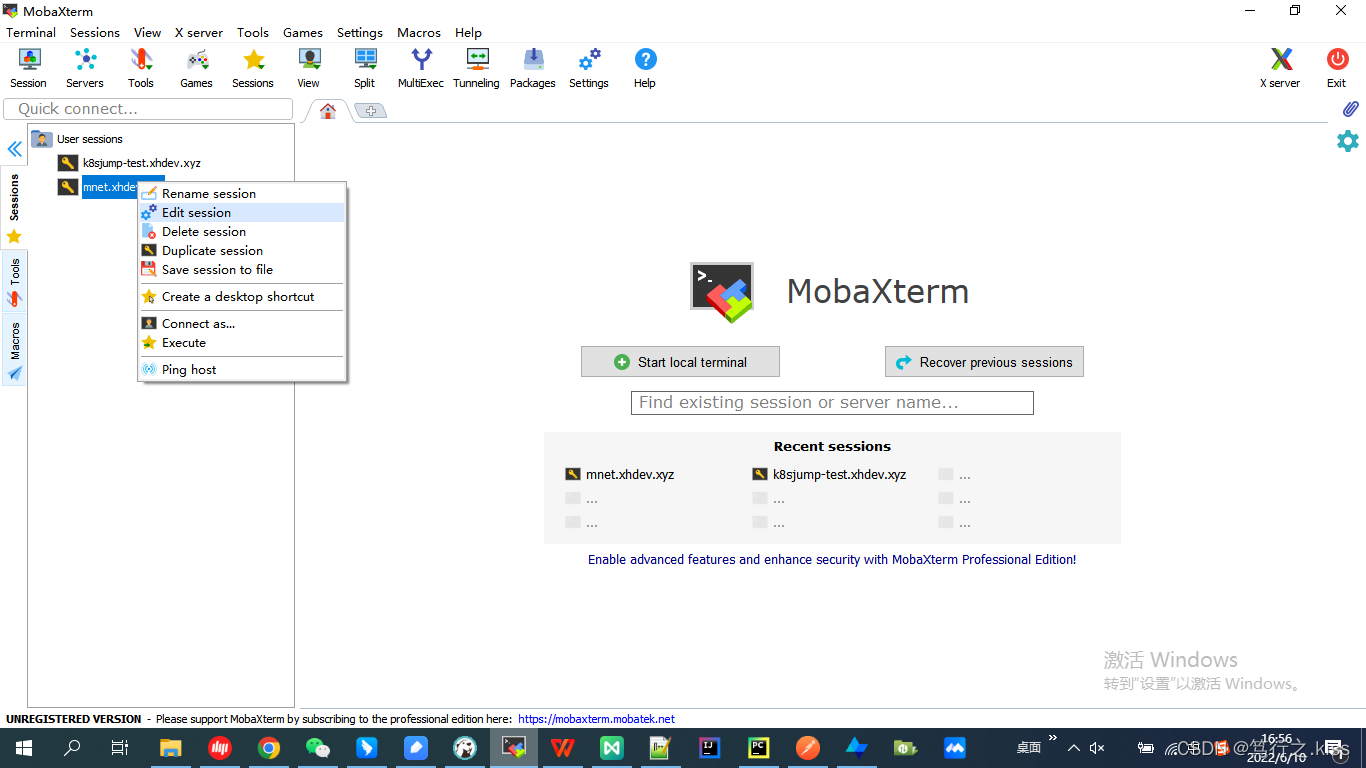Choose Delete session from the context menu
The image size is (1366, 768).
pos(241,232)
